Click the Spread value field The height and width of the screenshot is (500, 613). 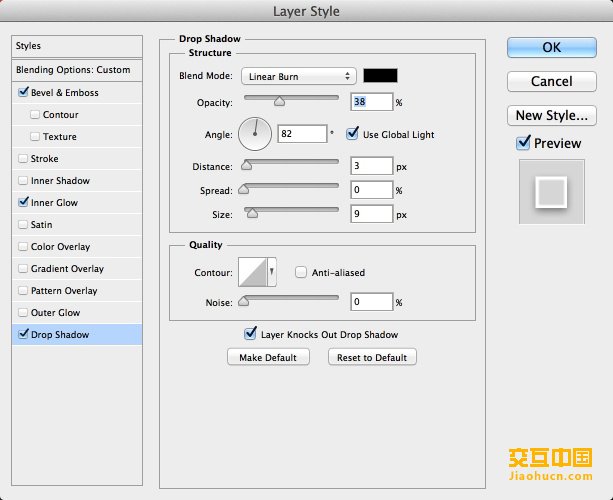point(371,190)
